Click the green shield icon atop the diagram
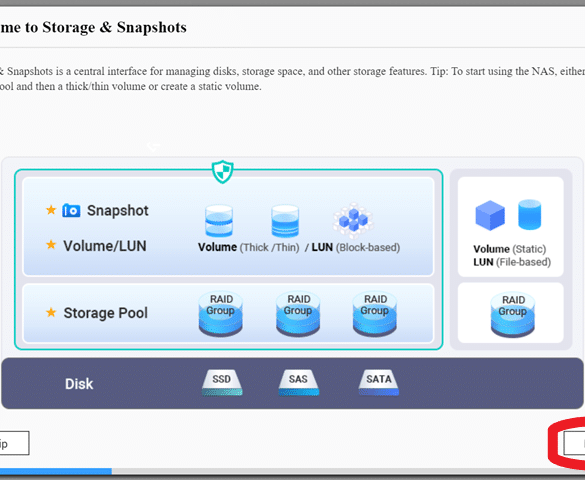The image size is (585, 480). 223,172
